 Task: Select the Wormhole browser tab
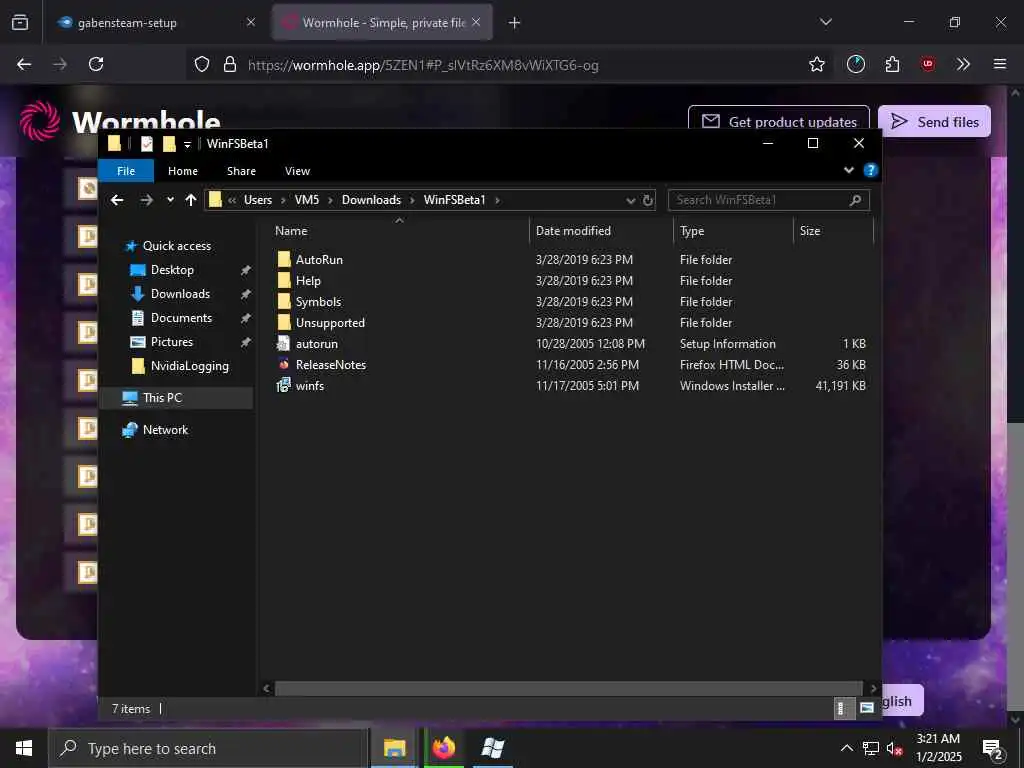(382, 22)
